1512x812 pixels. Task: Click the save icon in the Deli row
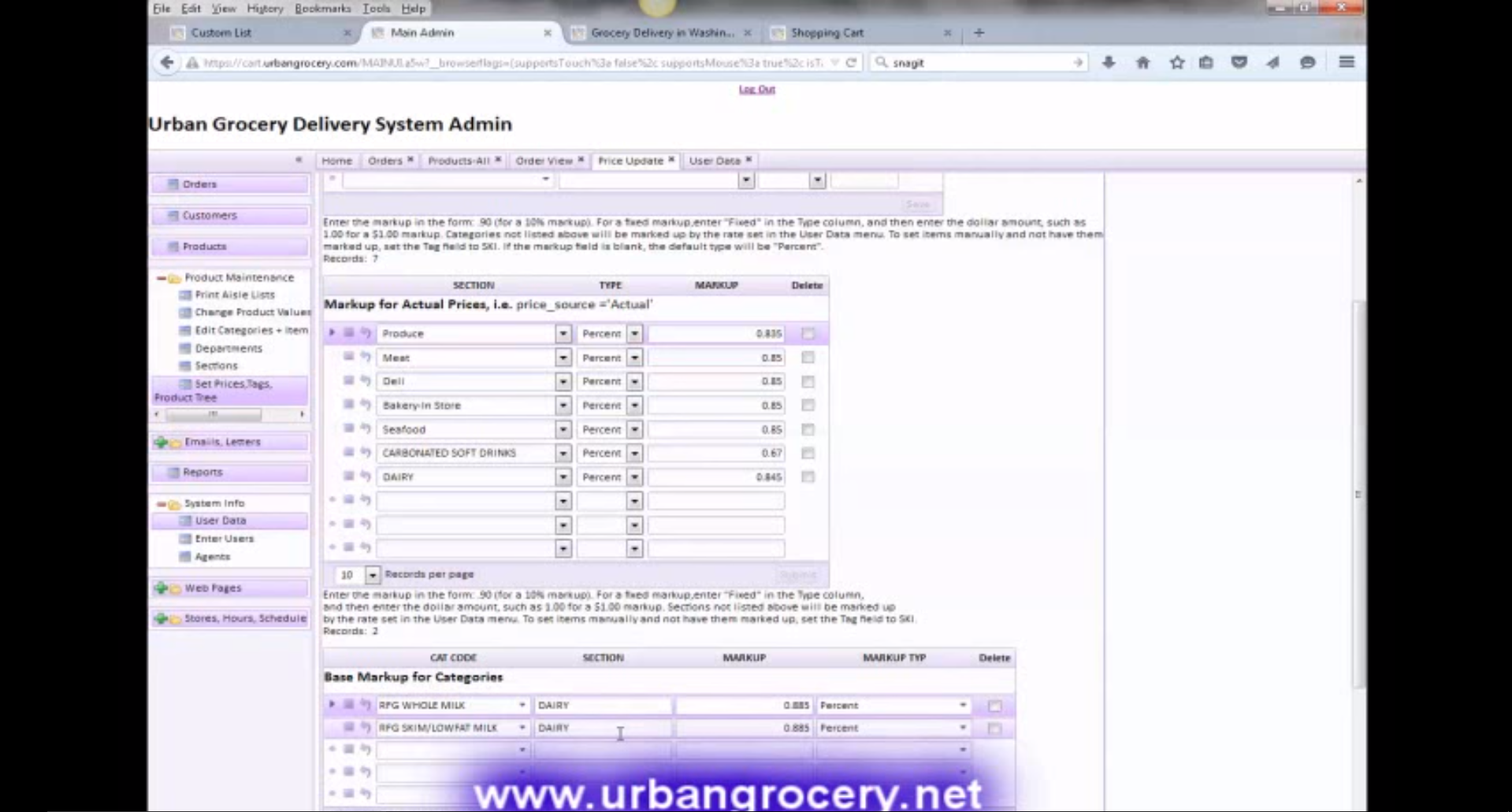pos(348,380)
